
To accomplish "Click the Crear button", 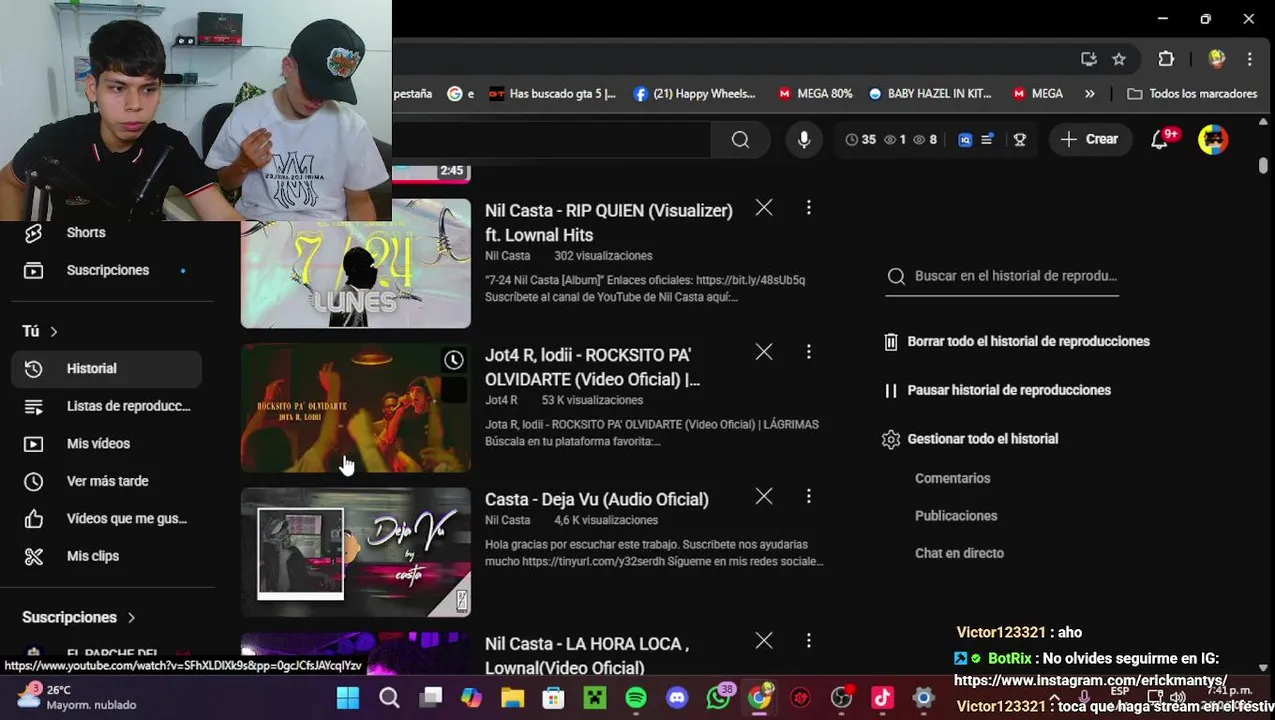I will click(x=1089, y=140).
